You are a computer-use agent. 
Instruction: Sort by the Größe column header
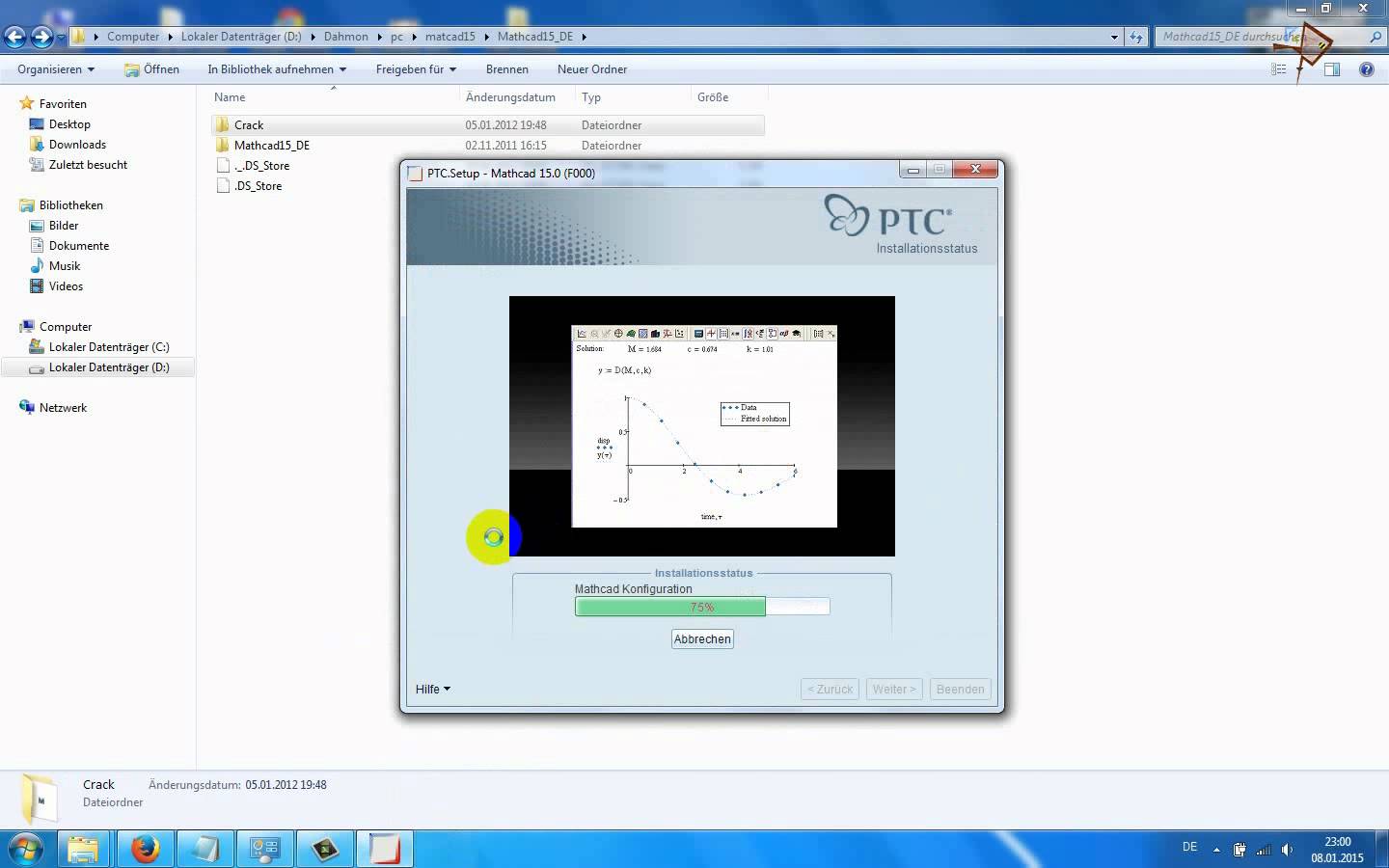[x=713, y=97]
